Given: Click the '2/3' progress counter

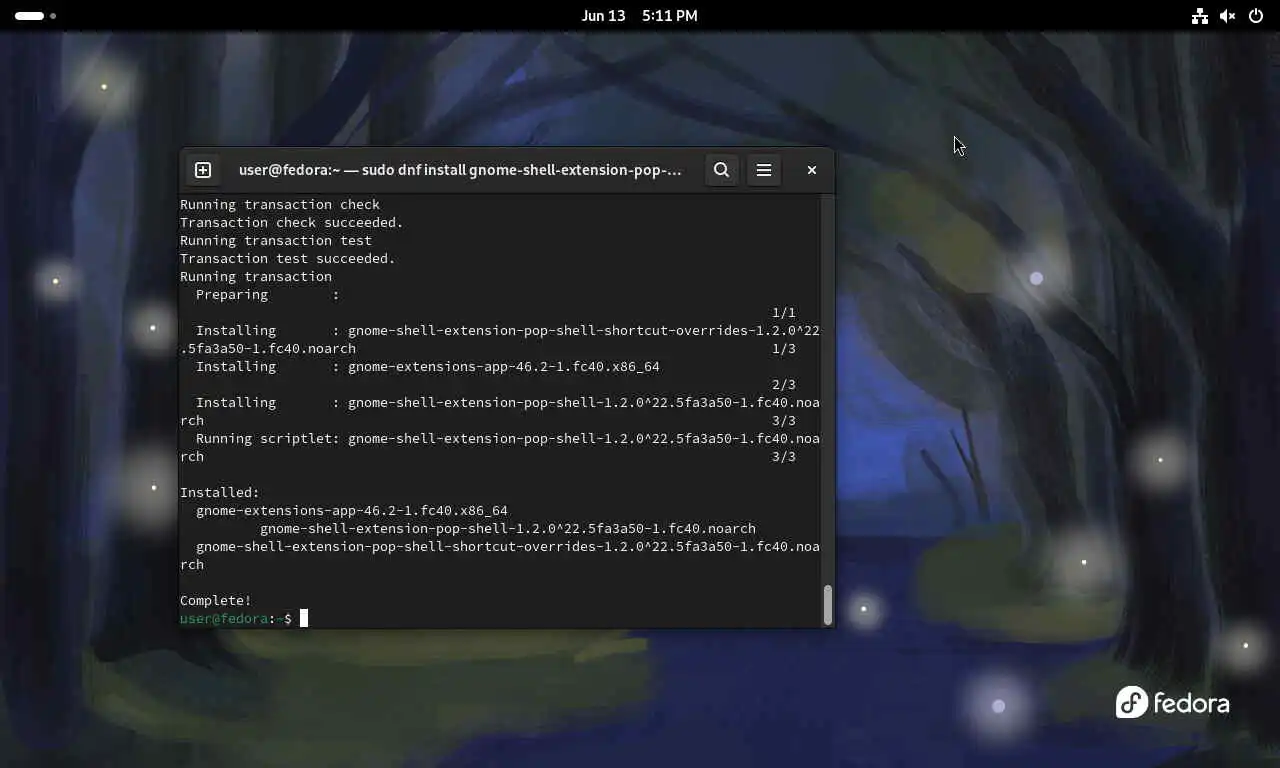Looking at the screenshot, I should 784,384.
